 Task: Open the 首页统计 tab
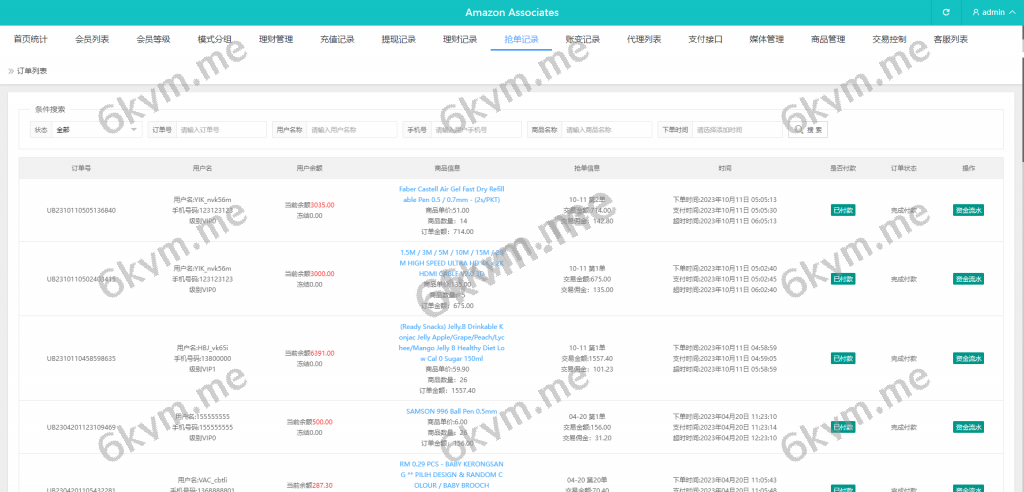[31, 39]
